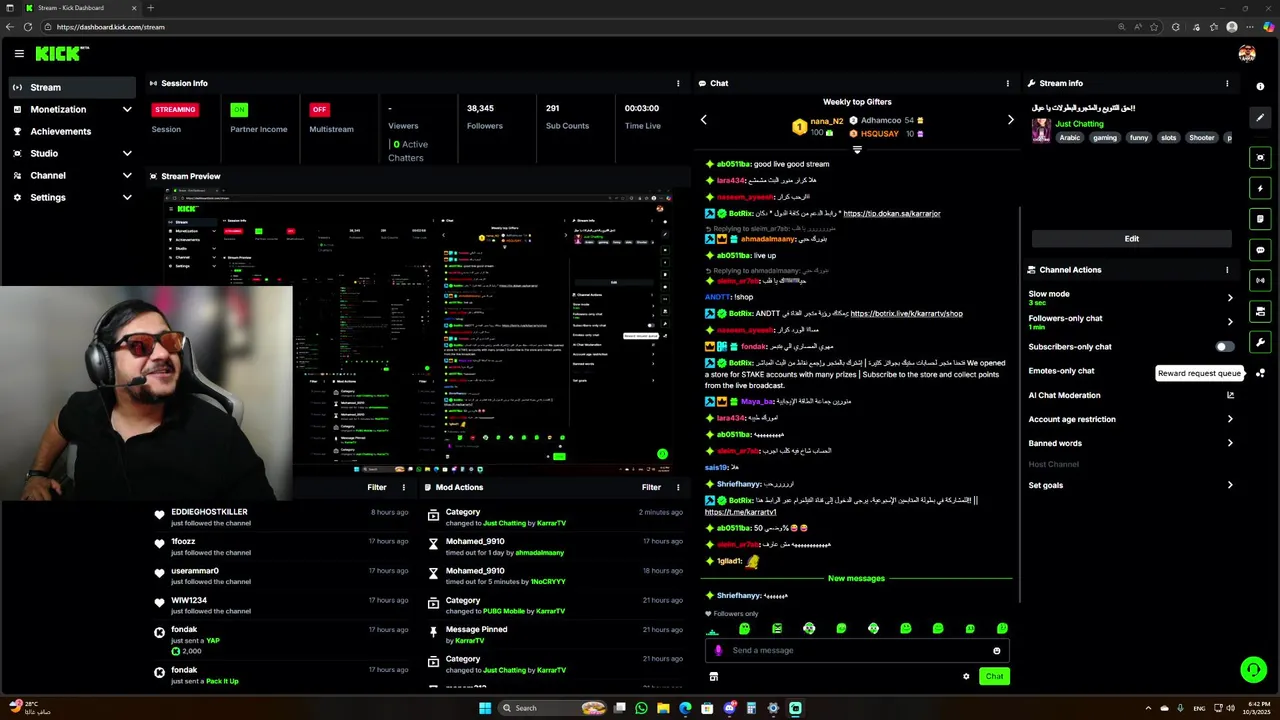The height and width of the screenshot is (720, 1280).
Task: Click the Just Chatting category link
Action: tap(1080, 124)
